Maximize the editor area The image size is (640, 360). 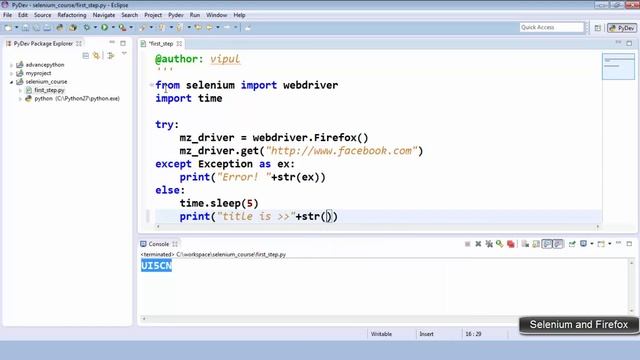pyautogui.click(x=629, y=43)
